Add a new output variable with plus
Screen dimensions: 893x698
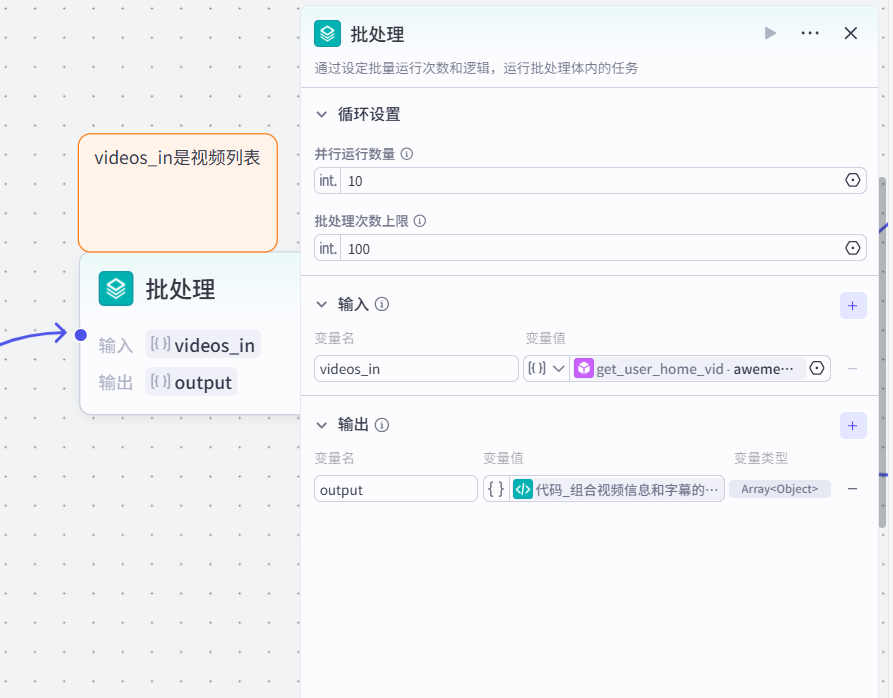852,426
